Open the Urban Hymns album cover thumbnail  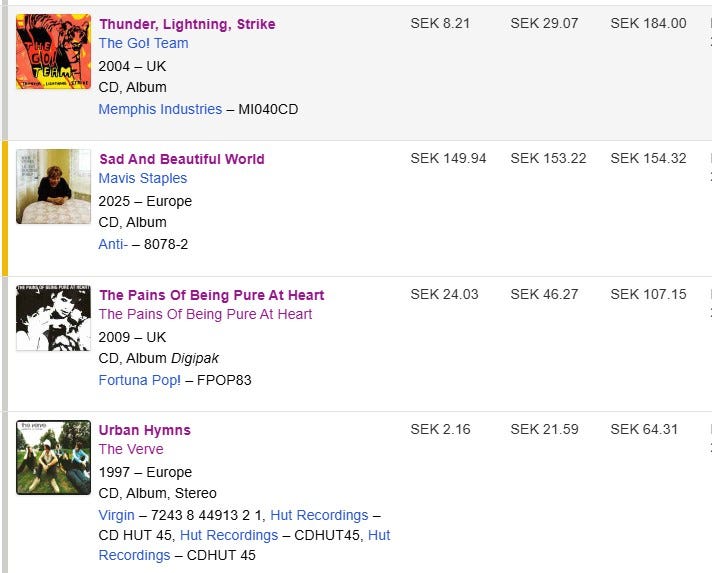coord(53,457)
